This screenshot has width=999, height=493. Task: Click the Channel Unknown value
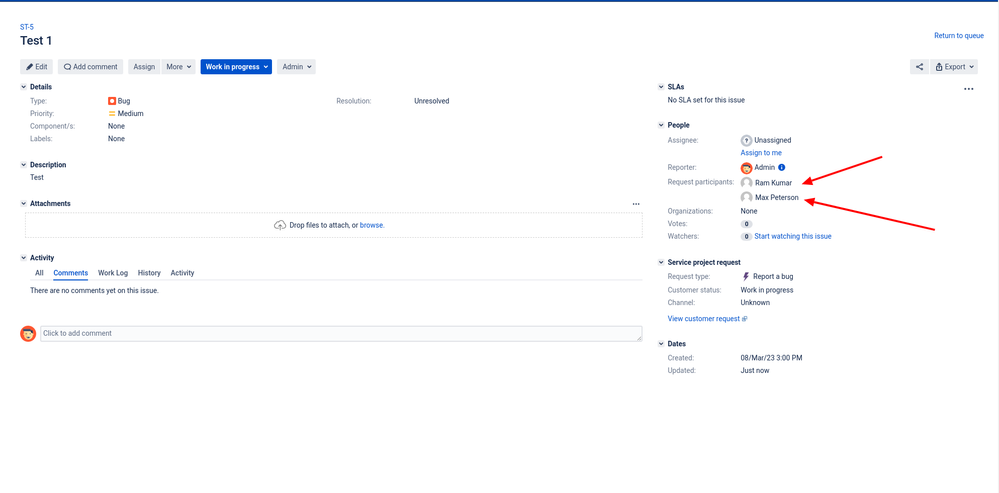click(x=755, y=303)
